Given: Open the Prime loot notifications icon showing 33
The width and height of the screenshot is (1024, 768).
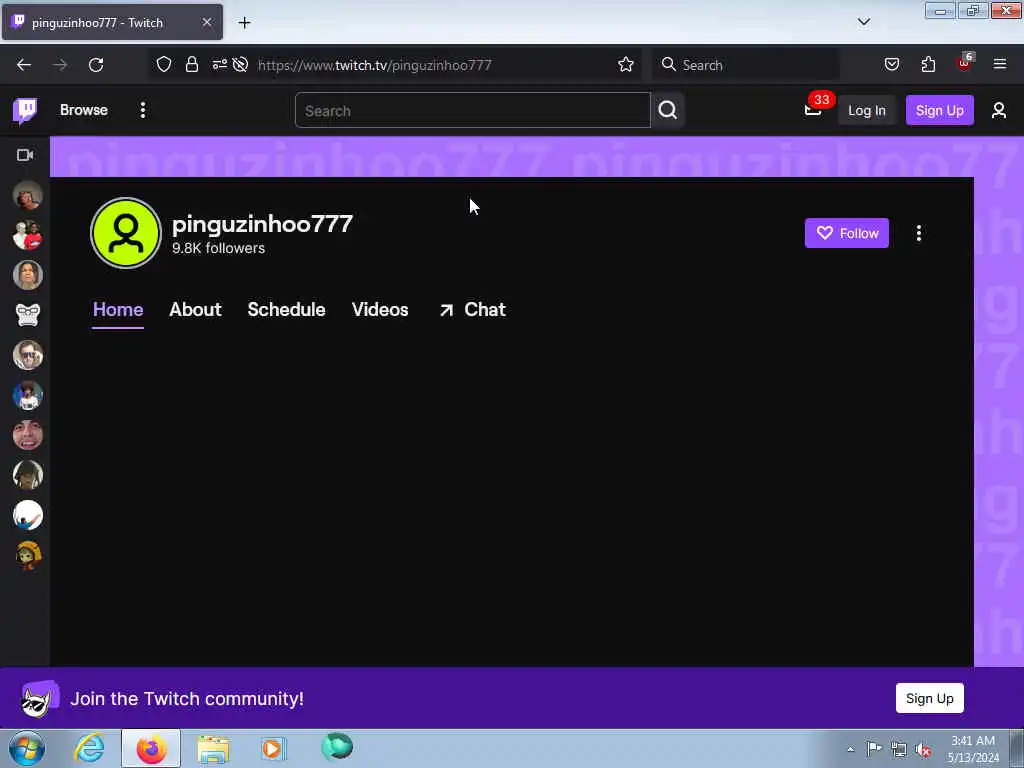Looking at the screenshot, I should (x=814, y=108).
